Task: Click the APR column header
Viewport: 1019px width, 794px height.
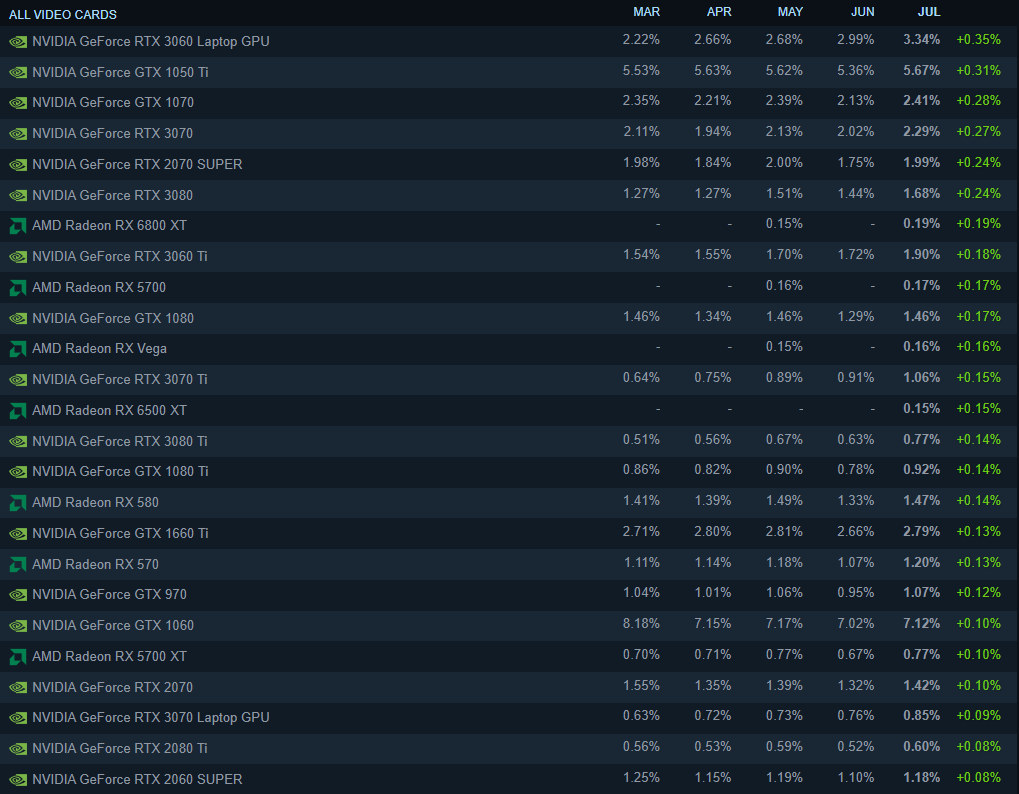Action: tap(719, 12)
